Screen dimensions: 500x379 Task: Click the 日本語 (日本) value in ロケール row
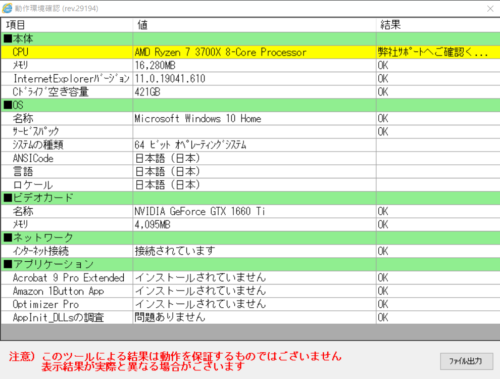(x=168, y=185)
